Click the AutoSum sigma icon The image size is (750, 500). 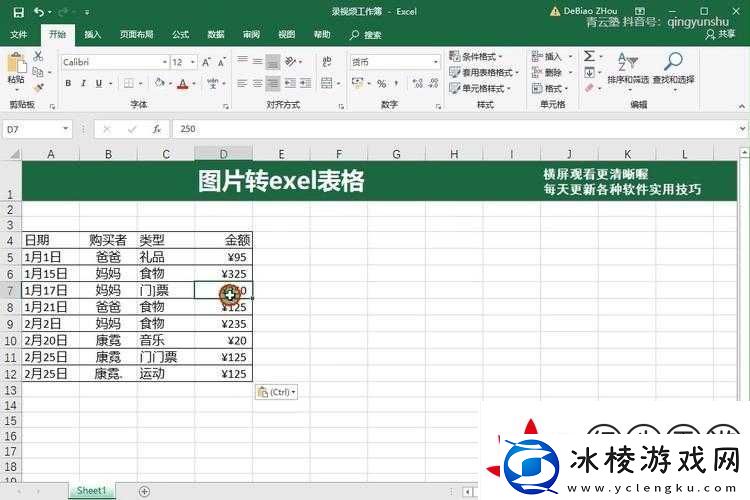pyautogui.click(x=589, y=56)
